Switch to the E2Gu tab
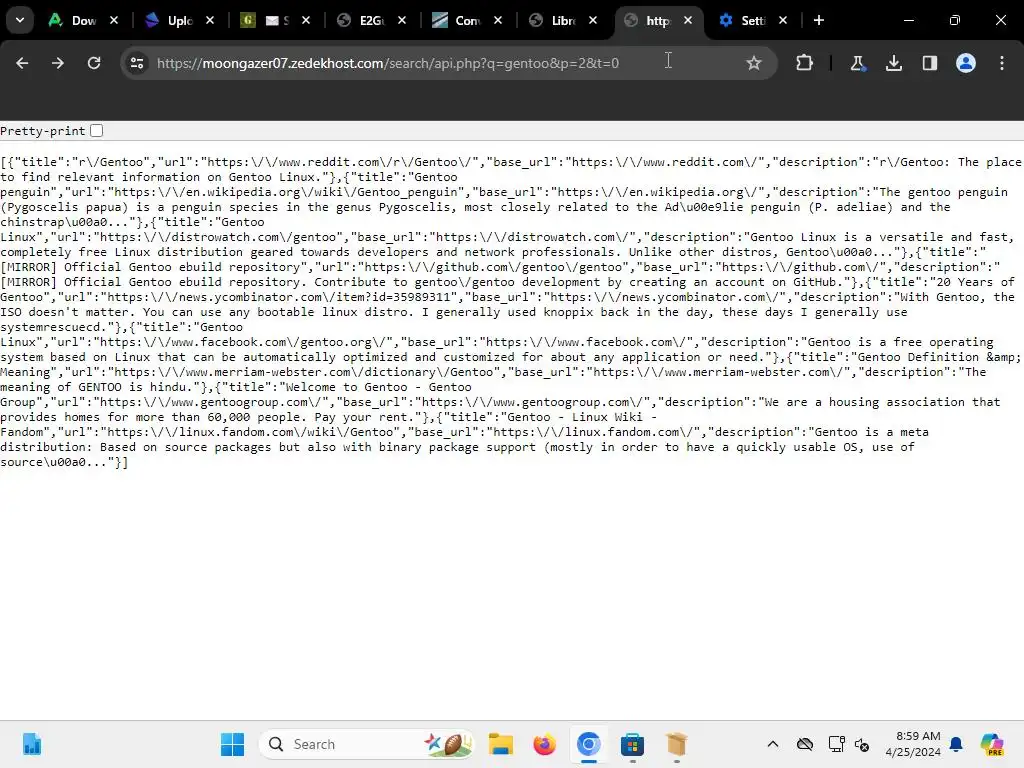Image resolution: width=1024 pixels, height=768 pixels. click(x=360, y=20)
